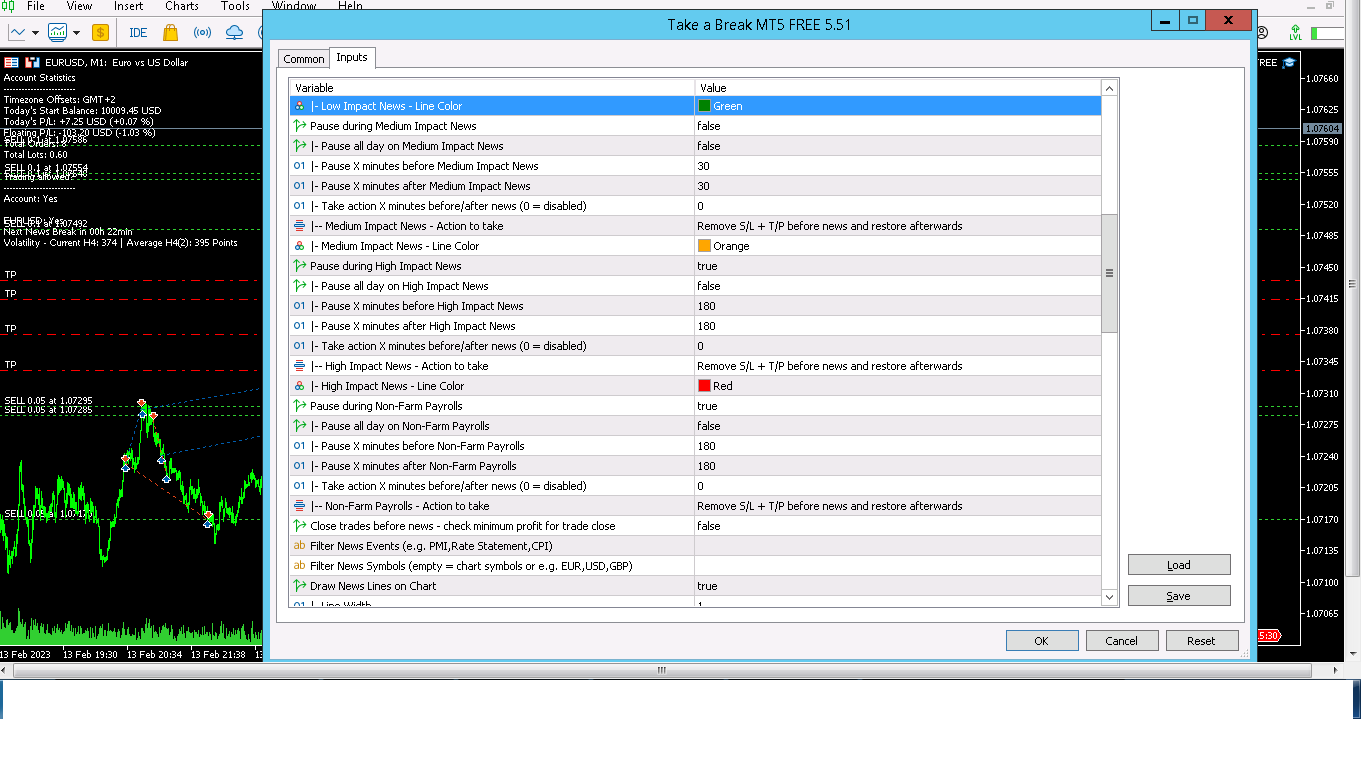Click the arrow icon of 'Draw News Lines on Chart'
The width and height of the screenshot is (1366, 768).
click(300, 586)
